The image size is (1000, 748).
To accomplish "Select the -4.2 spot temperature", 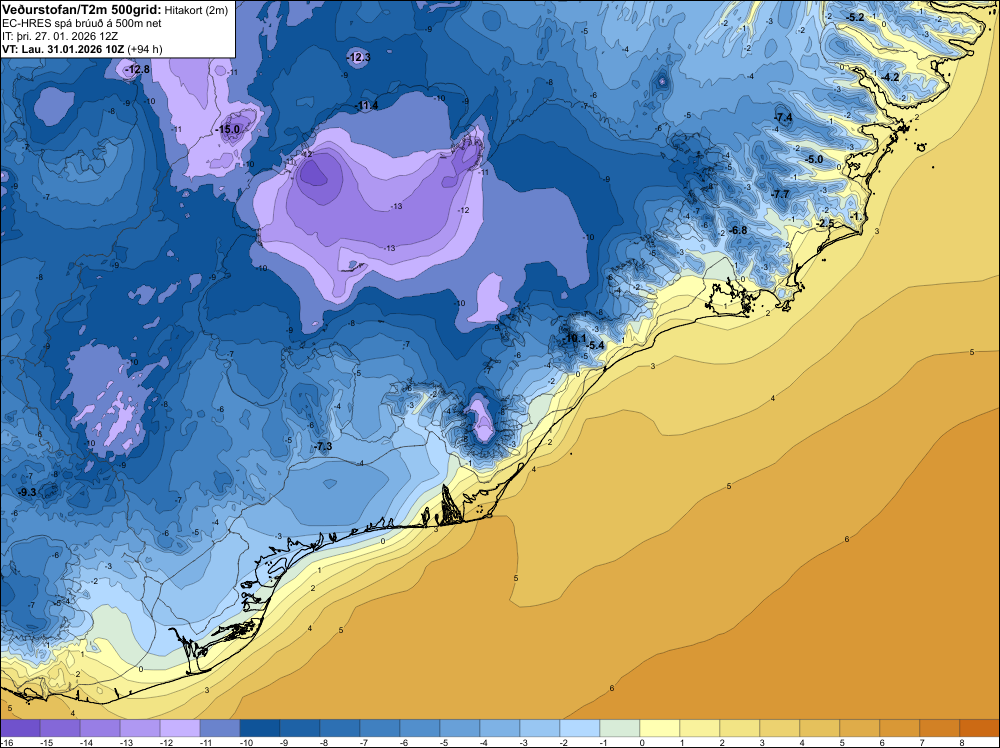I will click(x=890, y=77).
